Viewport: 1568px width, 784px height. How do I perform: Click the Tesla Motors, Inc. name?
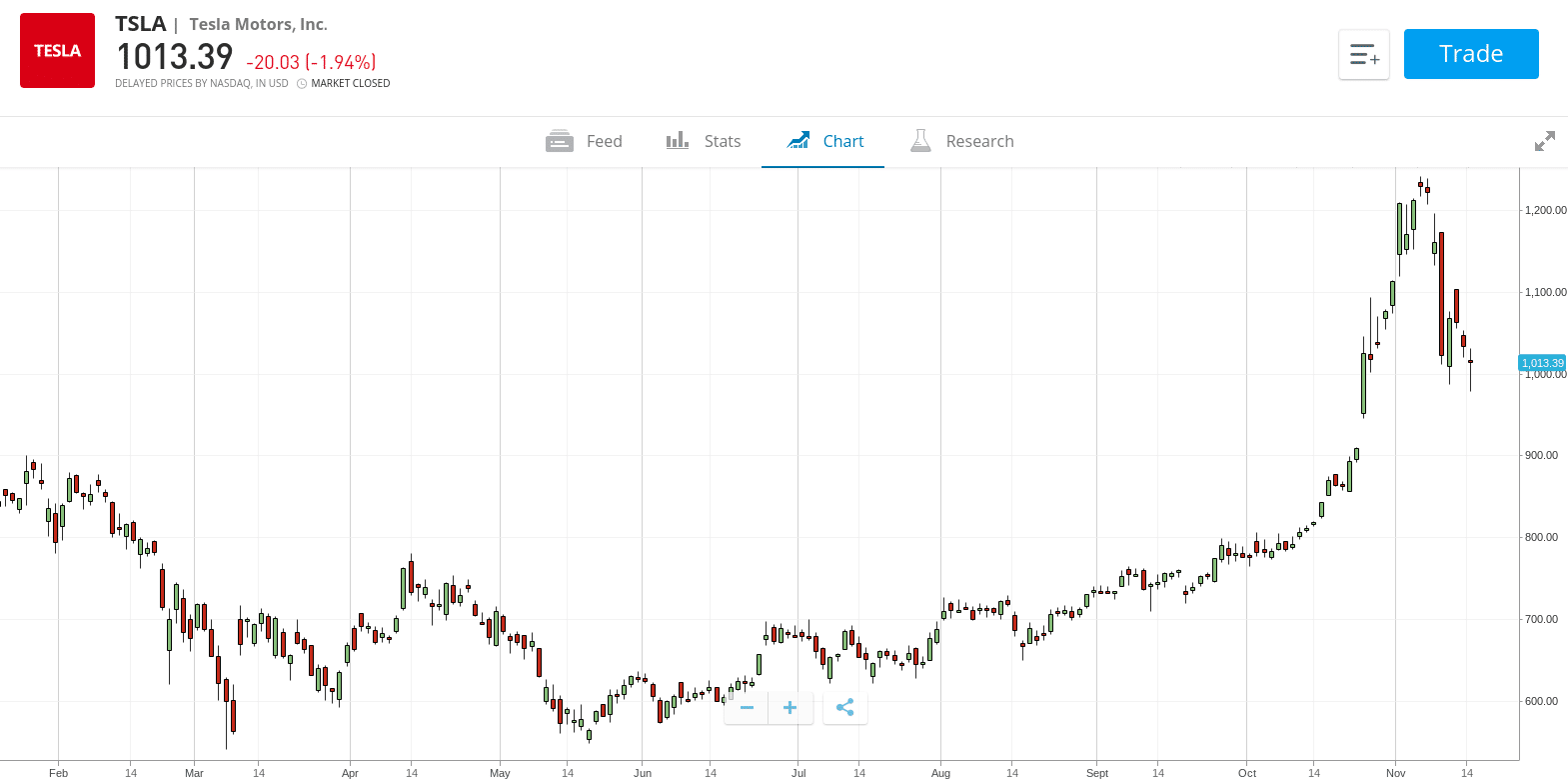tap(259, 25)
